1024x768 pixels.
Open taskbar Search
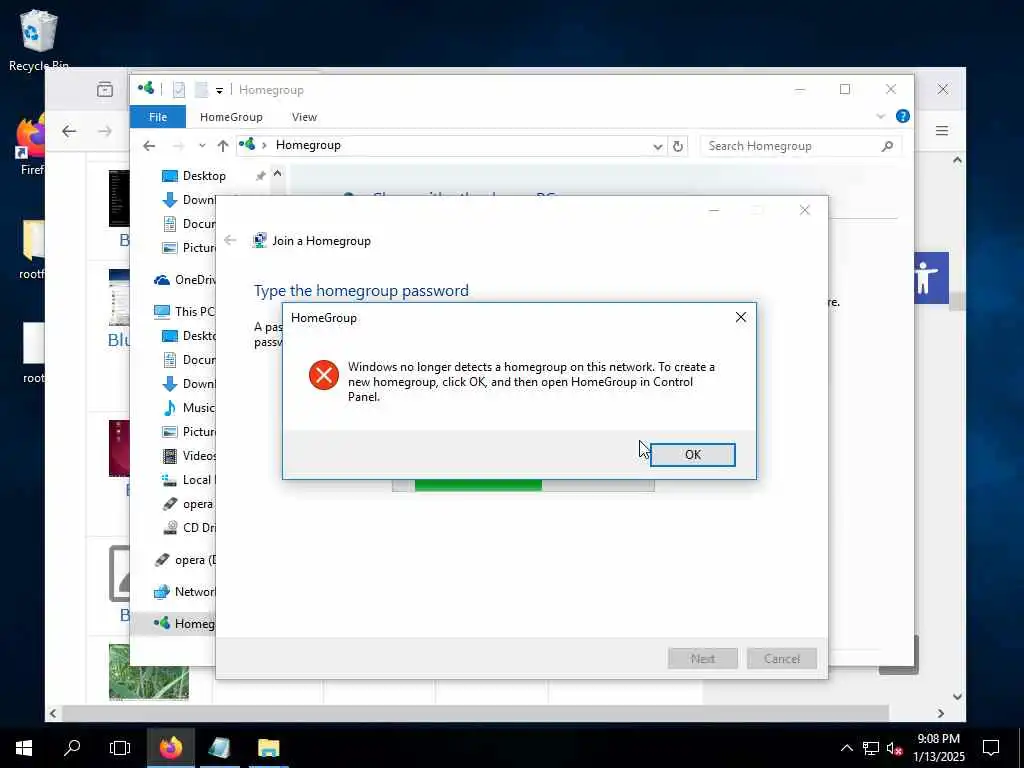72,748
